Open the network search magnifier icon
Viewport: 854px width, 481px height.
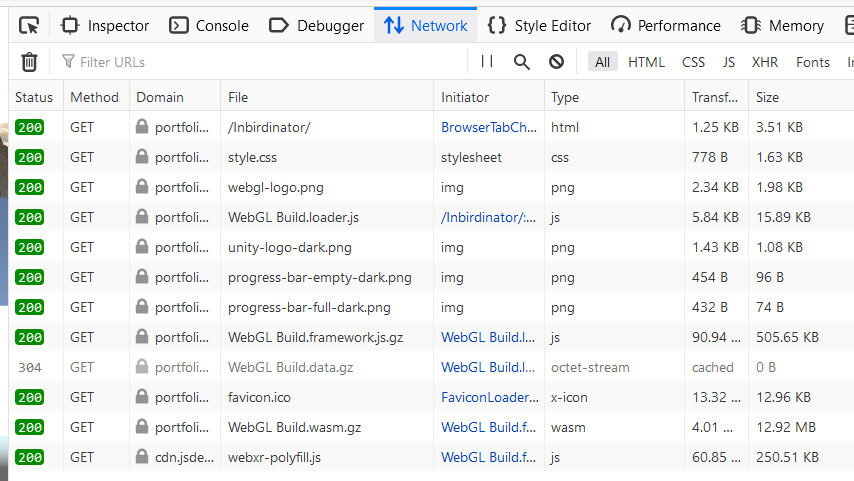[522, 62]
